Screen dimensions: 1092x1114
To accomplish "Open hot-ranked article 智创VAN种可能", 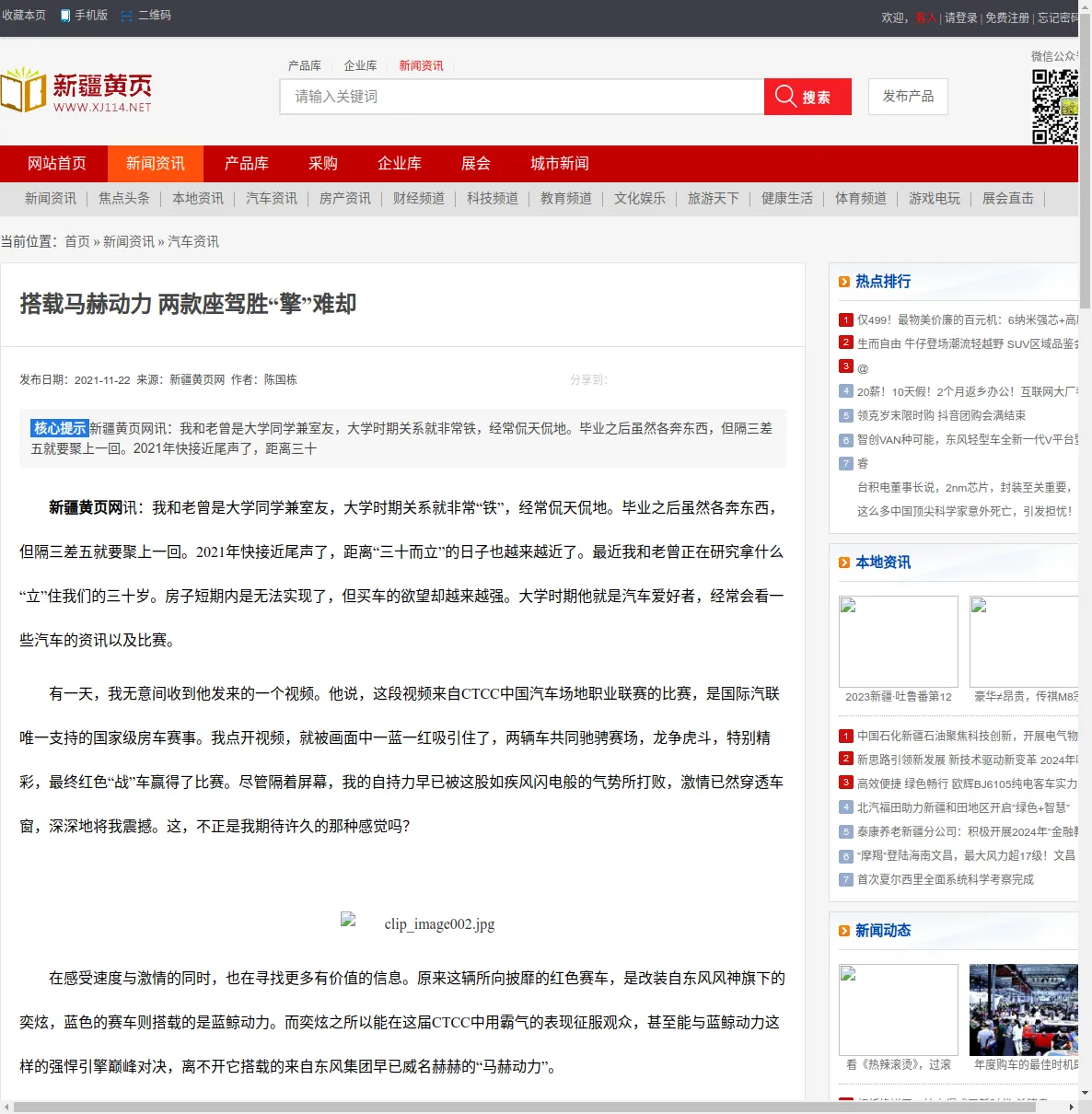I will 968,440.
